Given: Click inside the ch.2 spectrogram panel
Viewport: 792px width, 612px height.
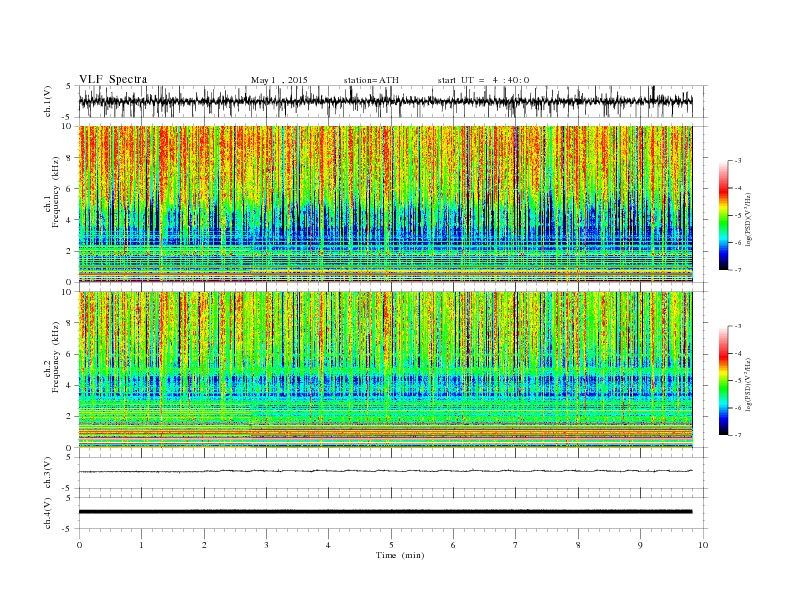Looking at the screenshot, I should (x=385, y=370).
